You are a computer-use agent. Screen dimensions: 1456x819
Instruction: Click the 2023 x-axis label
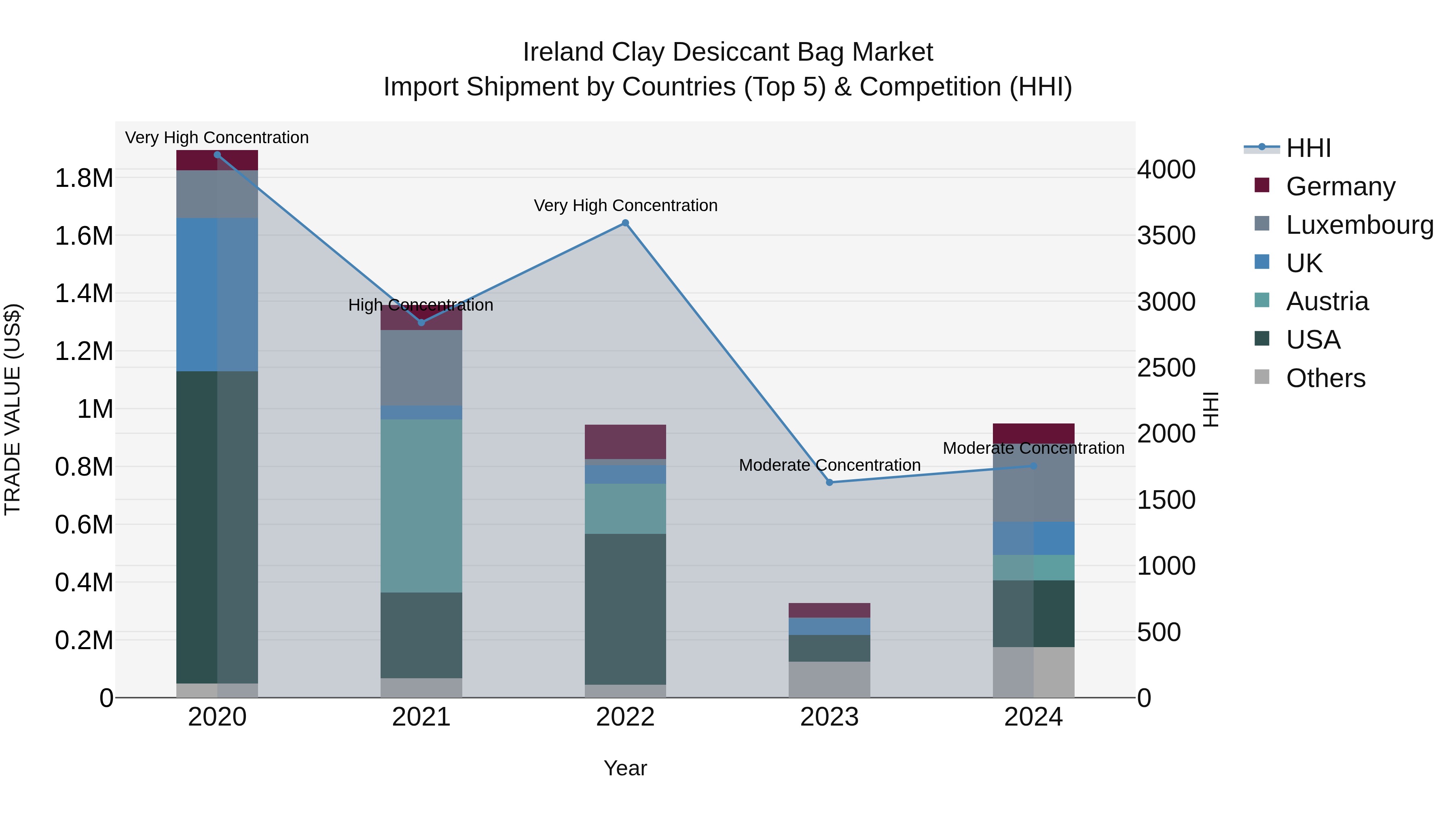point(830,717)
